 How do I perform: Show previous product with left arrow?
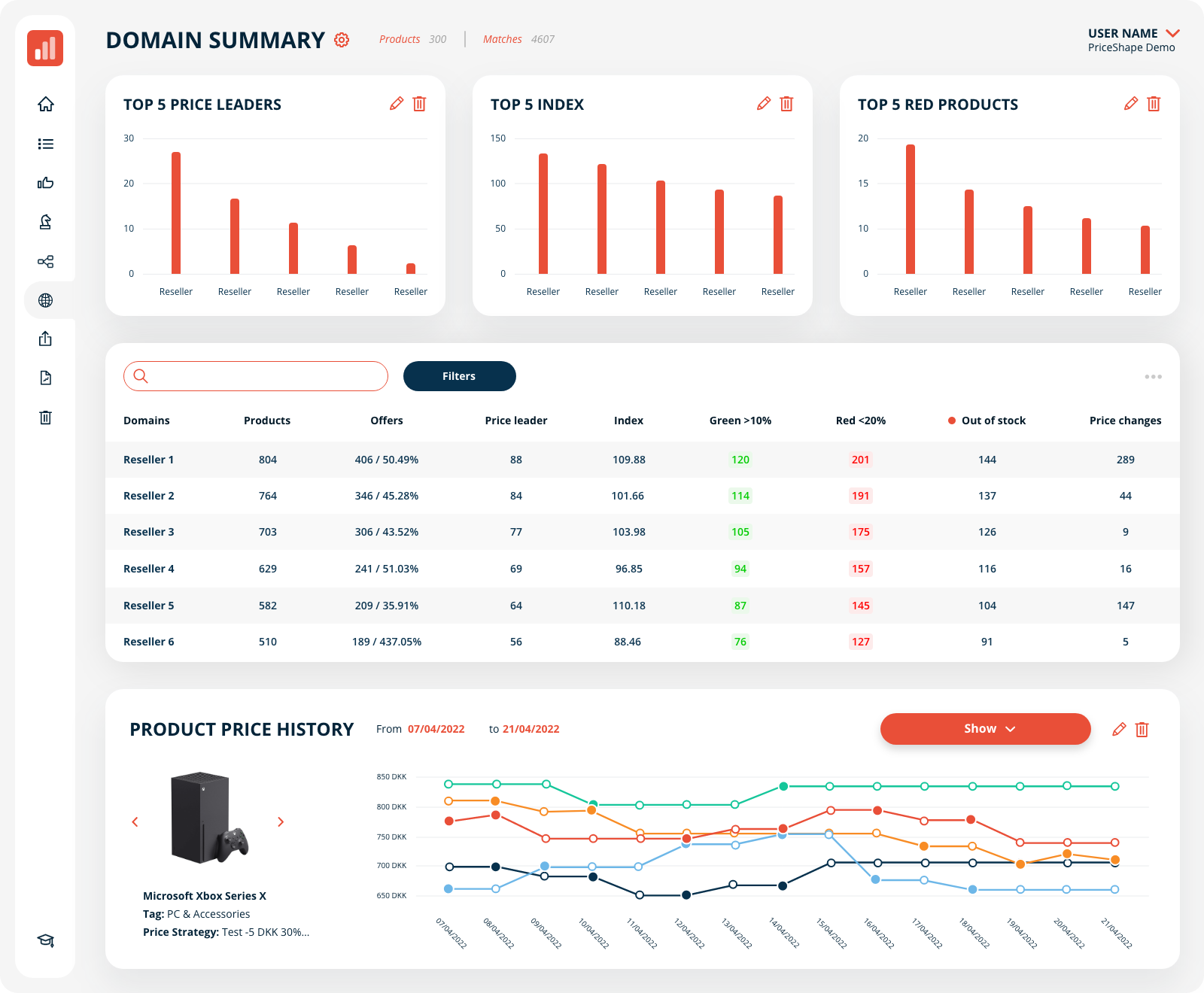click(x=135, y=822)
